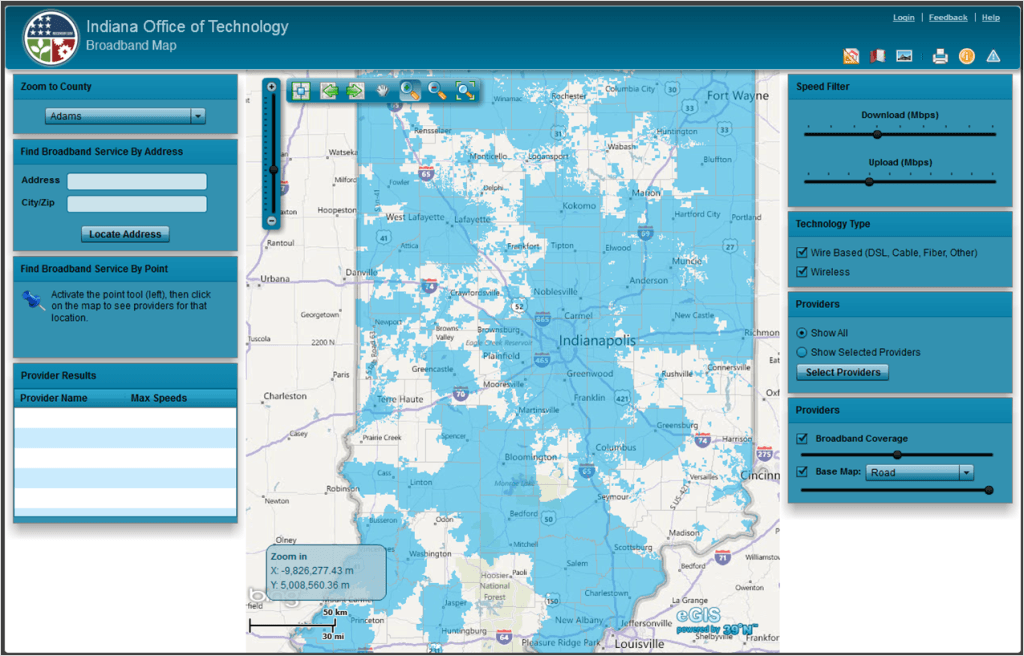Viewport: 1024px width, 656px height.
Task: Click the full extent map tool icon
Action: [301, 91]
